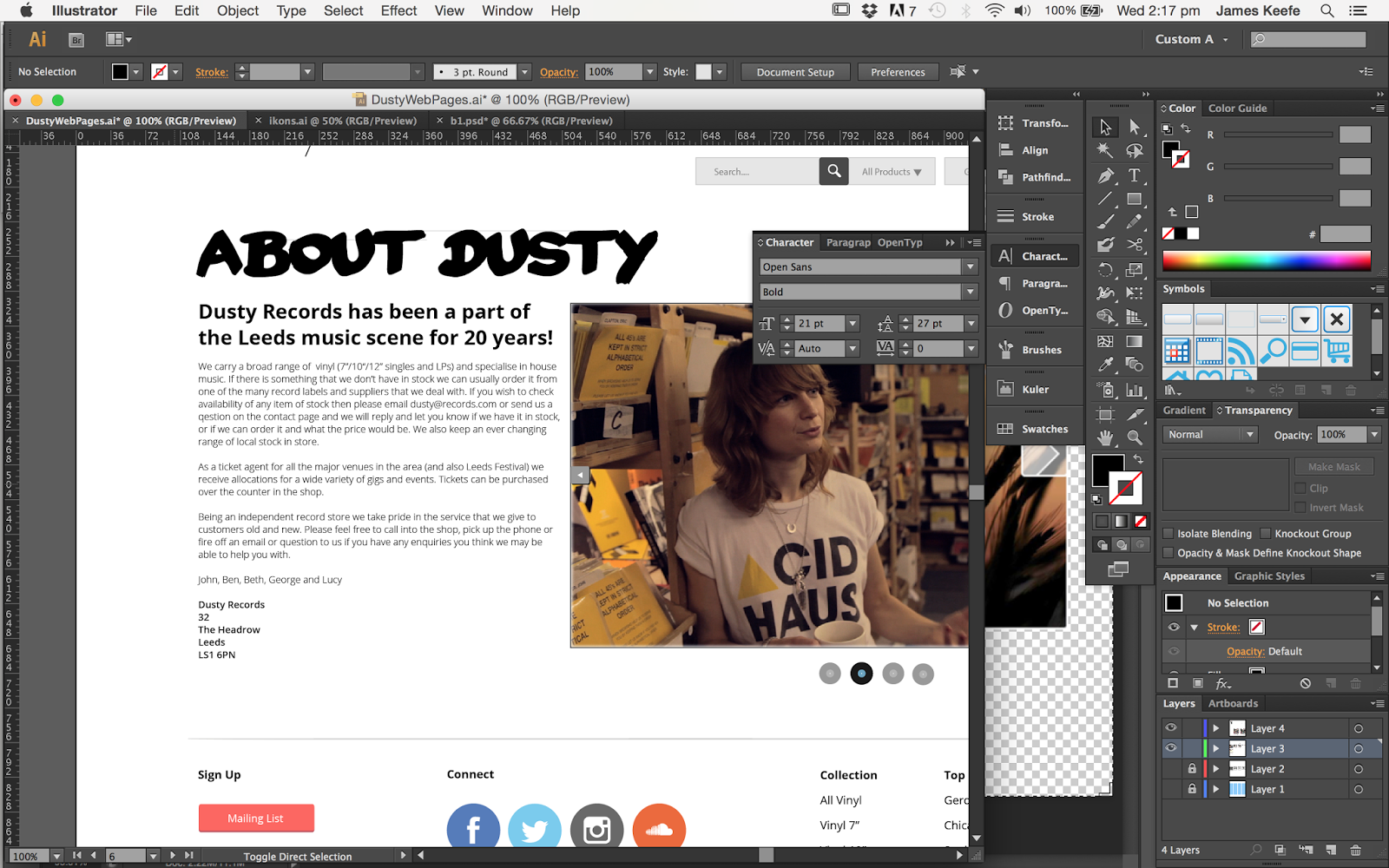Unlock Layer 1 lock icon
1389x868 pixels.
click(1192, 789)
